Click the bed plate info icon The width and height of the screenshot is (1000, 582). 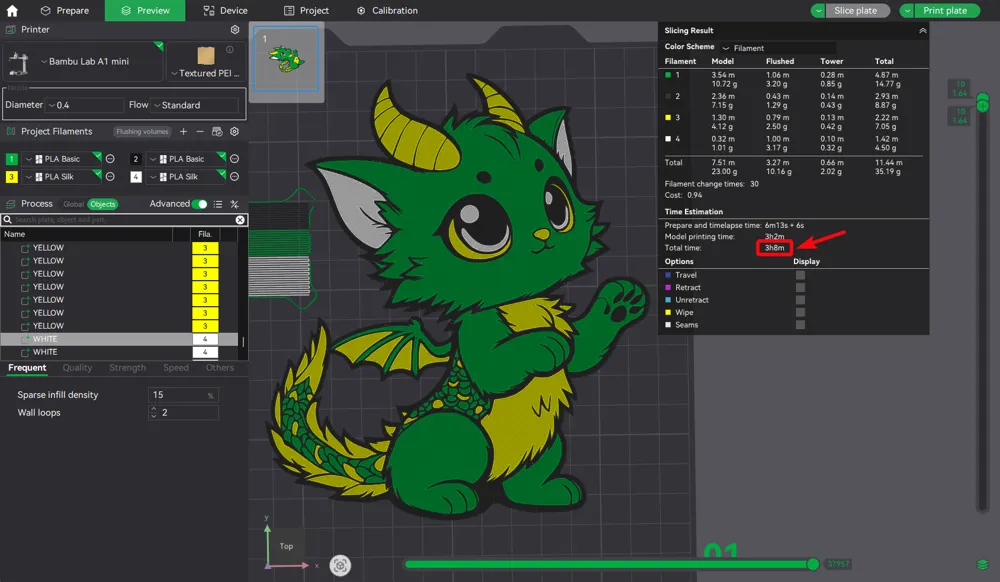click(230, 49)
